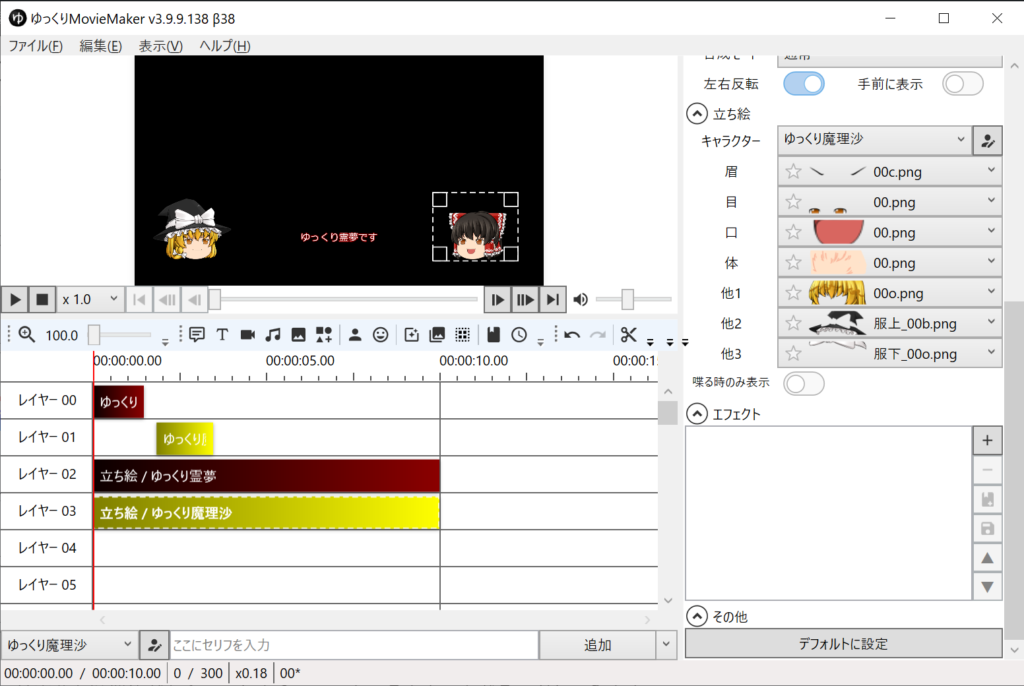The width and height of the screenshot is (1024, 686).
Task: Select the 立ち絵 / ゆっくり魔理沙 clip
Action: pyautogui.click(x=267, y=513)
